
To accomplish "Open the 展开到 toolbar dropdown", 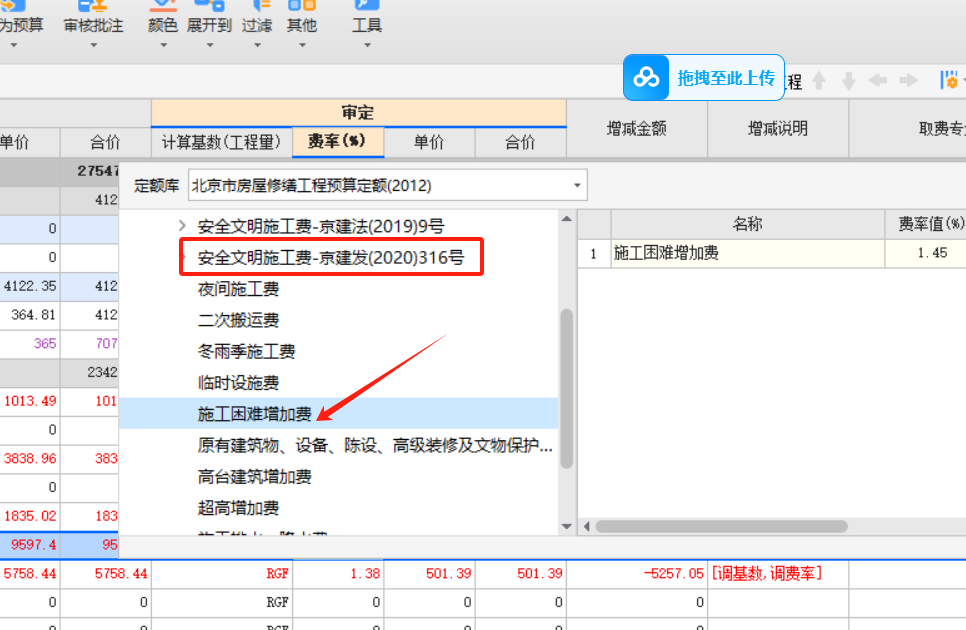I will point(209,25).
